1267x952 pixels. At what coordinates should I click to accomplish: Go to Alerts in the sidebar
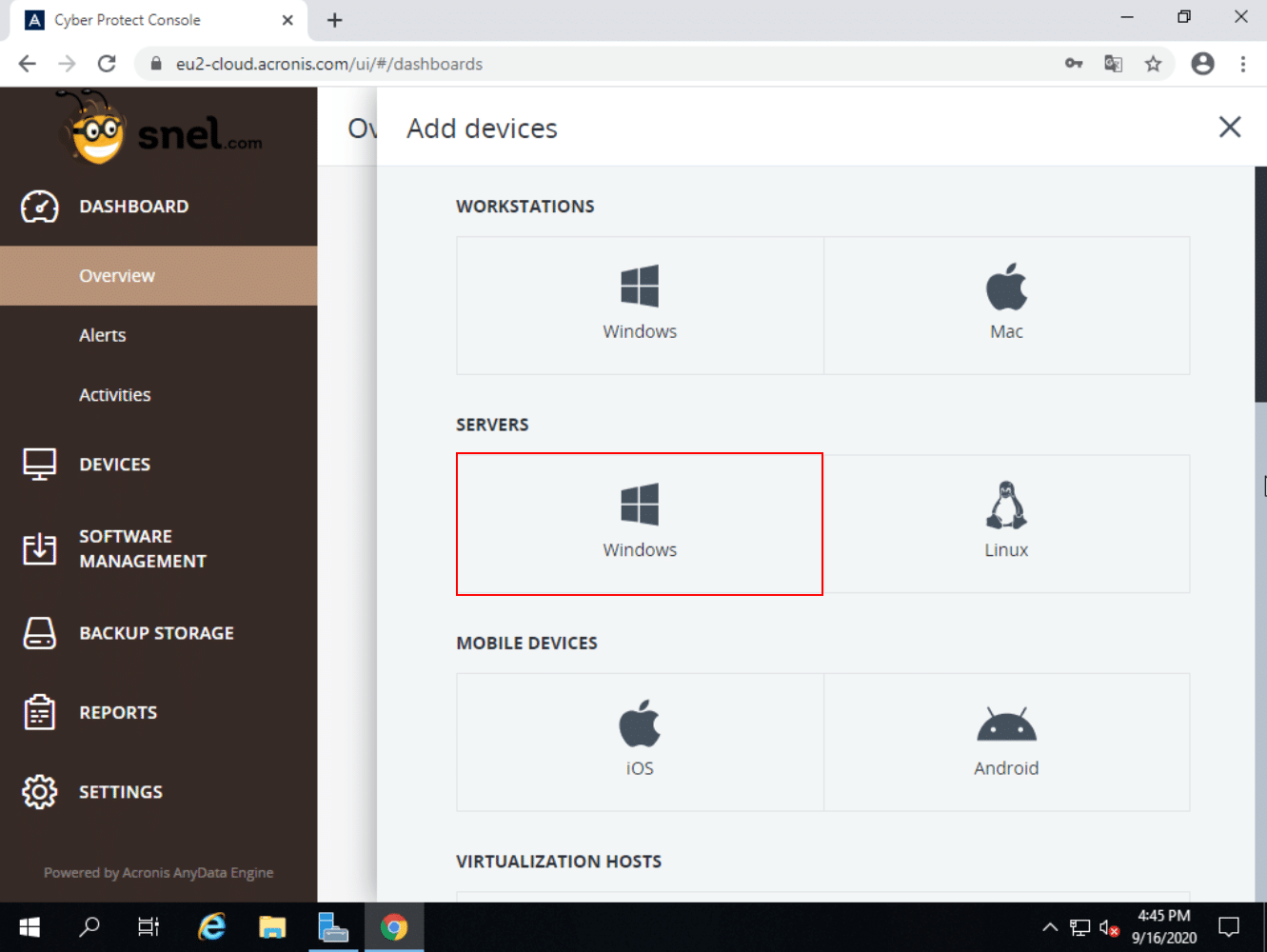[x=103, y=335]
